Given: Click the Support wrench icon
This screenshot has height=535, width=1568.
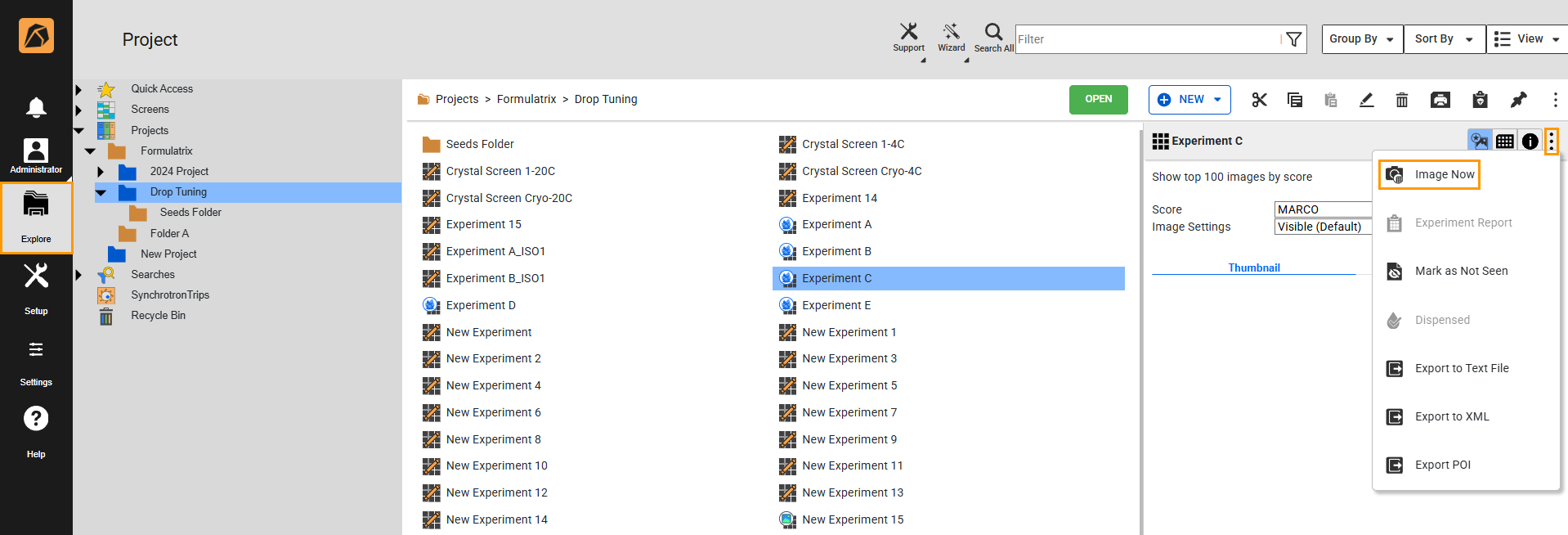Looking at the screenshot, I should coord(908,38).
